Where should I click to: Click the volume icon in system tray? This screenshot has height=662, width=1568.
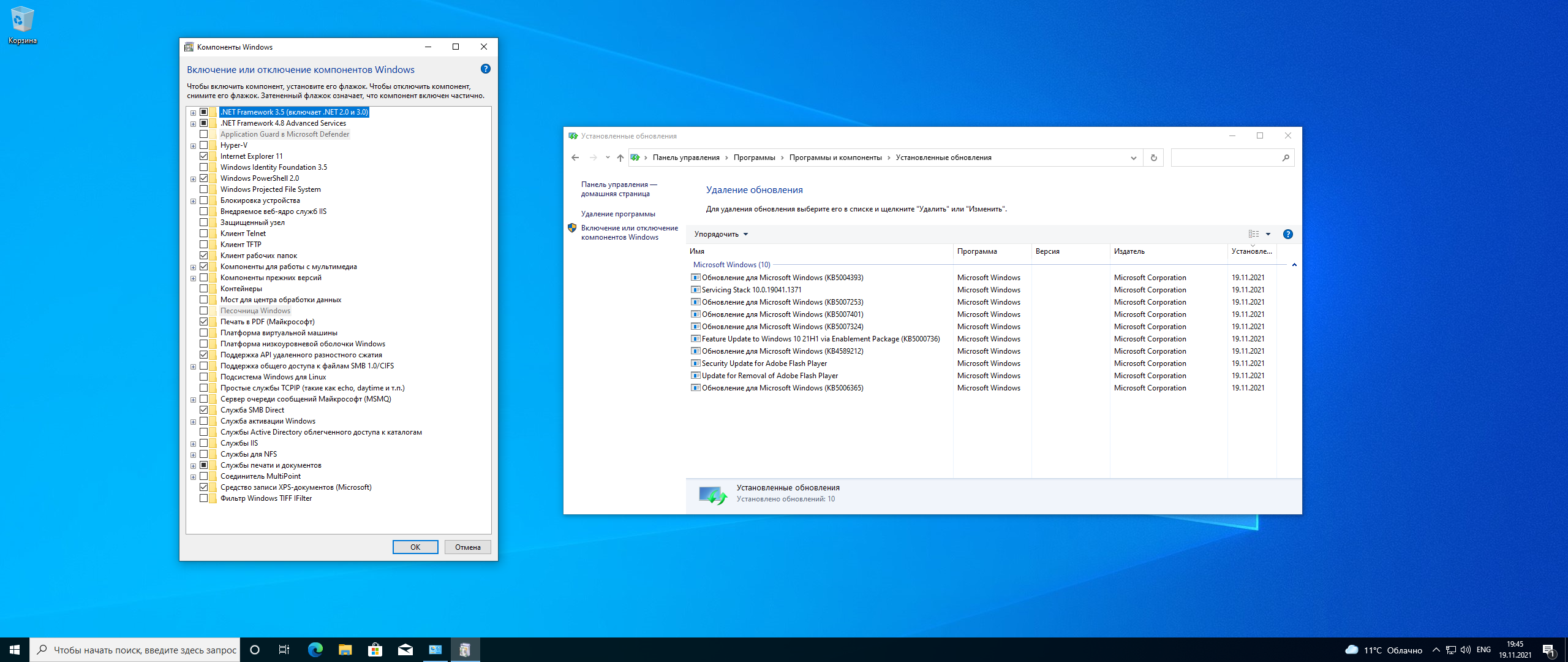click(x=1466, y=650)
